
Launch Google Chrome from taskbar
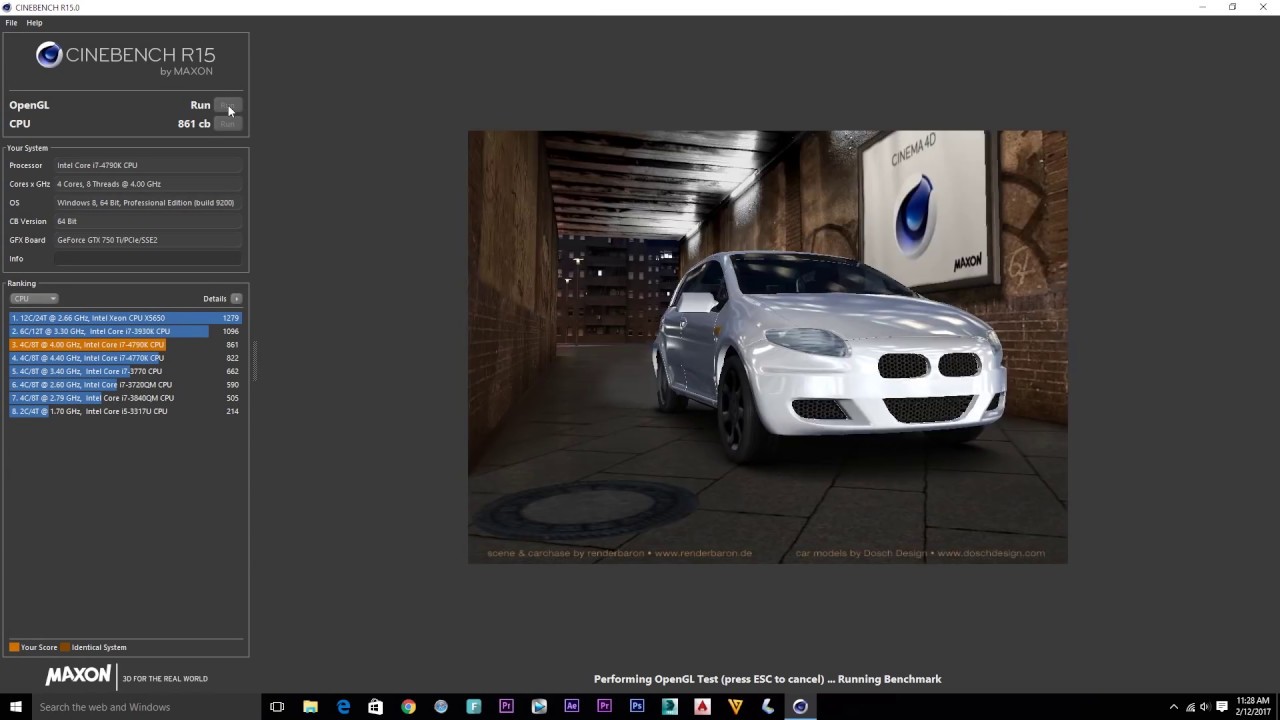tap(408, 707)
